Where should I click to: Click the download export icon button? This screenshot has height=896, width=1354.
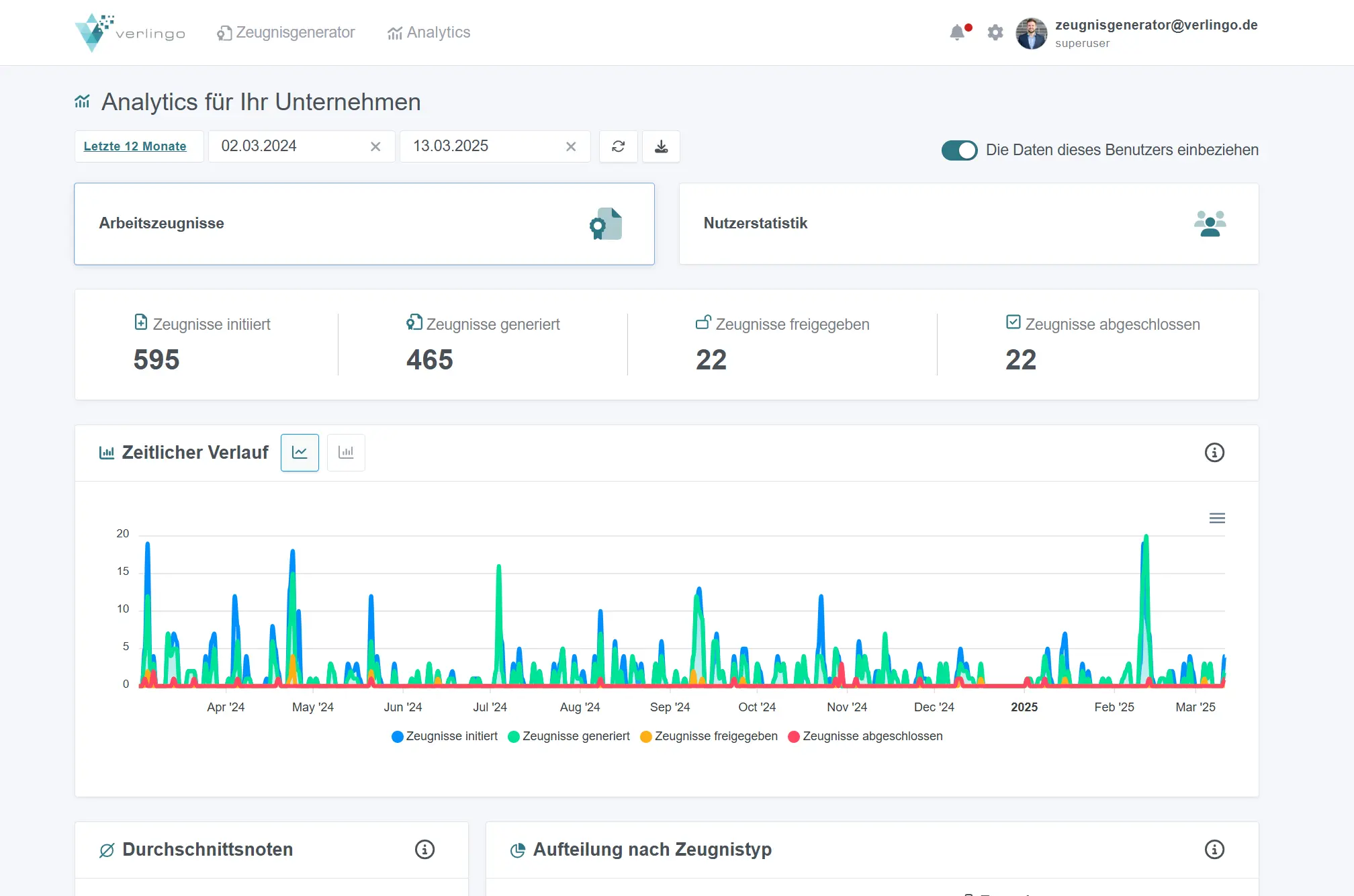(x=662, y=146)
